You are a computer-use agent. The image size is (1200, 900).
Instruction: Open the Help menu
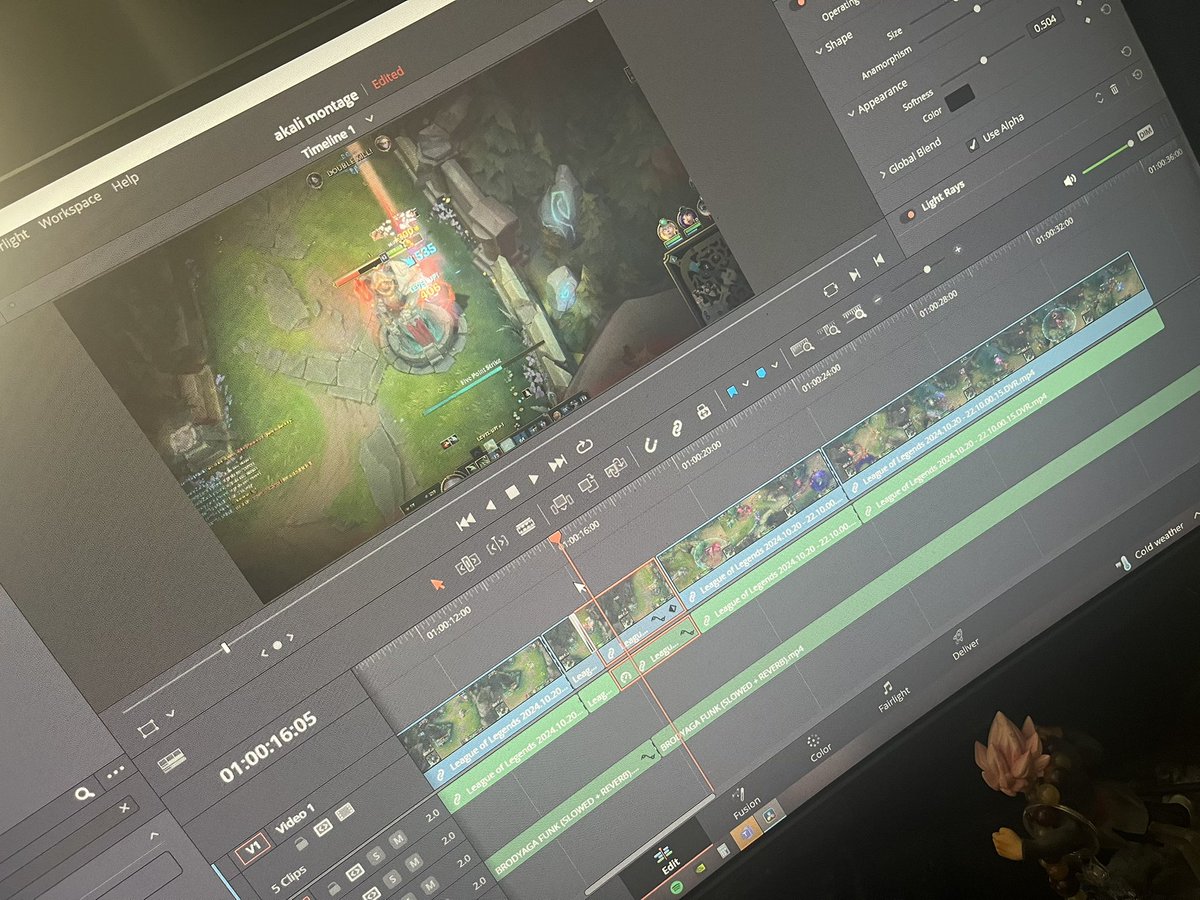(125, 184)
